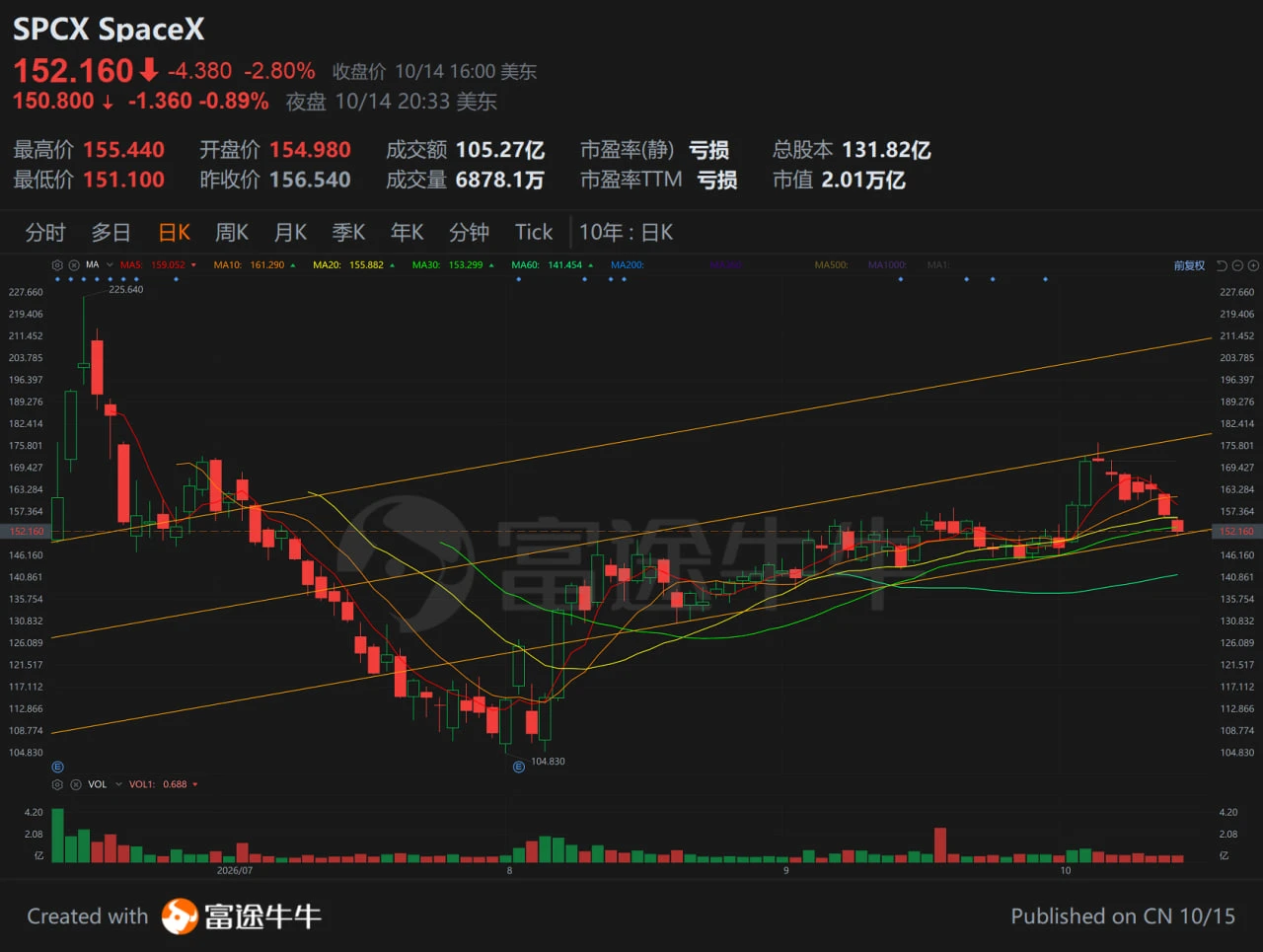
Task: Zoom in the chart with plus icon
Action: (1253, 265)
